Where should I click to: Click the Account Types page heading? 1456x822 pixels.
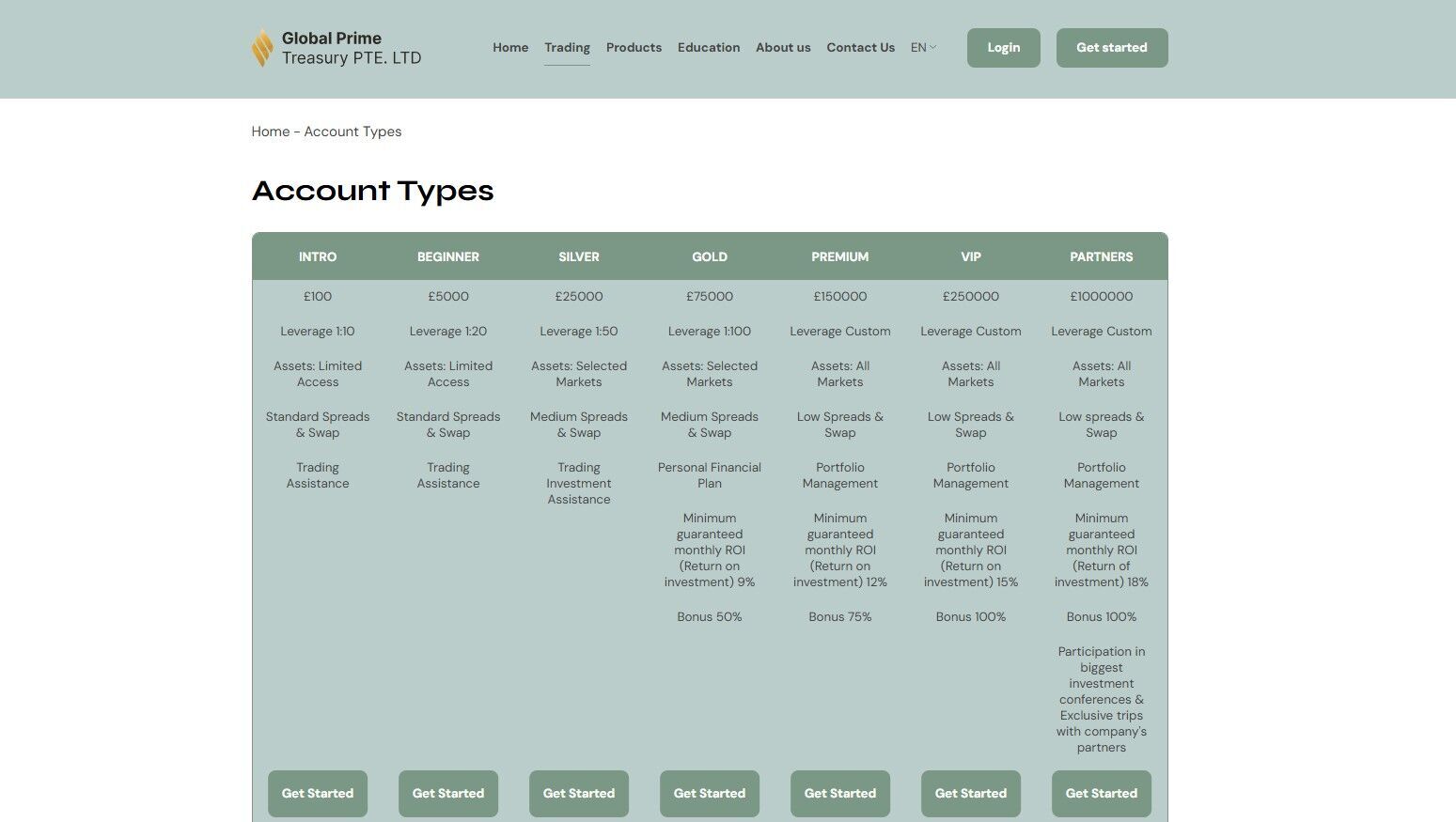tap(373, 191)
